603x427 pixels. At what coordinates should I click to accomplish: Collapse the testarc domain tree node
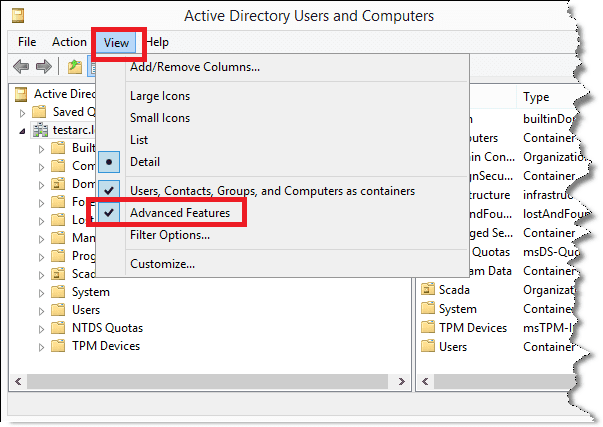click(22, 130)
